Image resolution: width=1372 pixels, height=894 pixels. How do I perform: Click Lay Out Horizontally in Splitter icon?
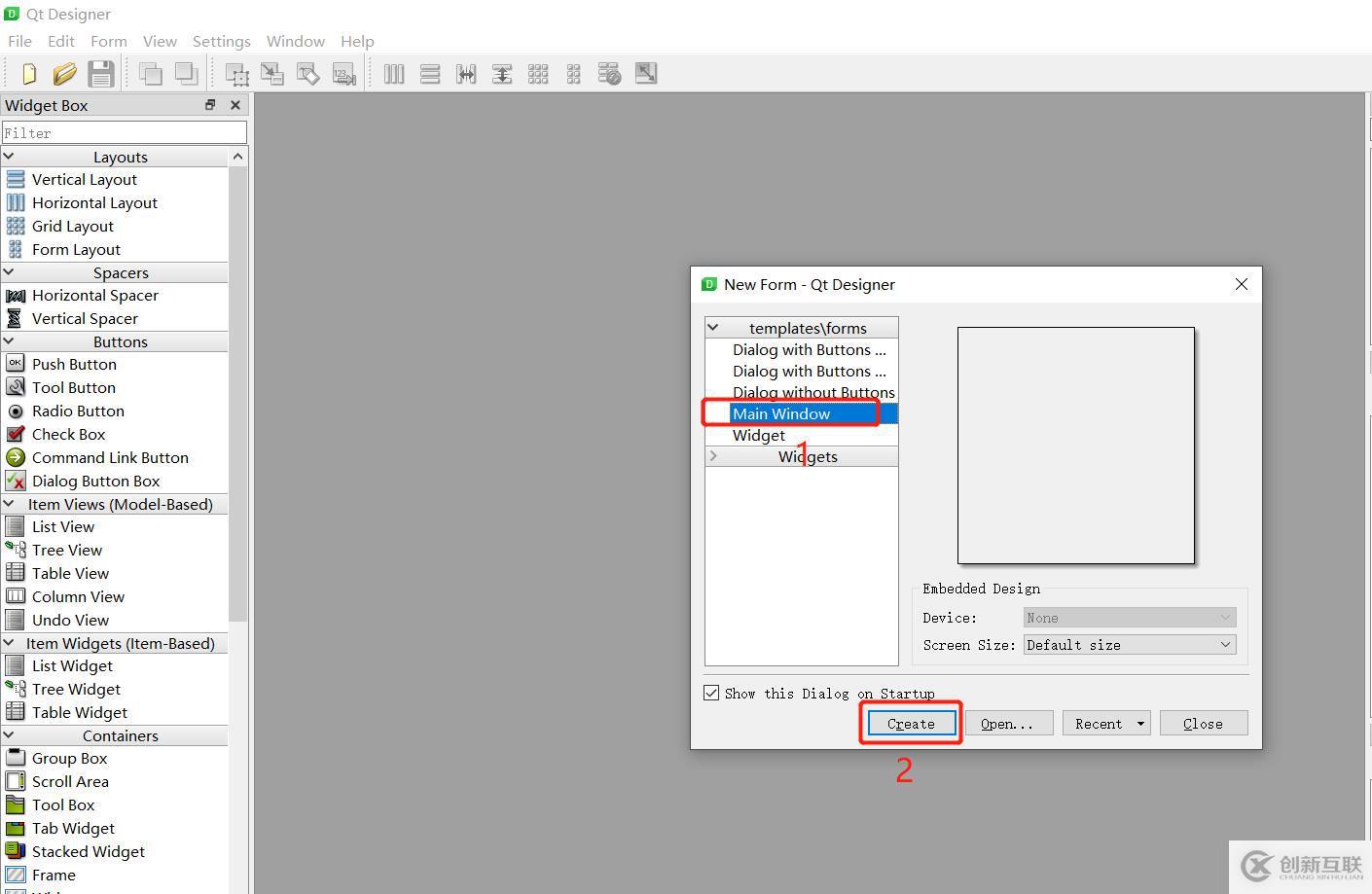[x=466, y=74]
